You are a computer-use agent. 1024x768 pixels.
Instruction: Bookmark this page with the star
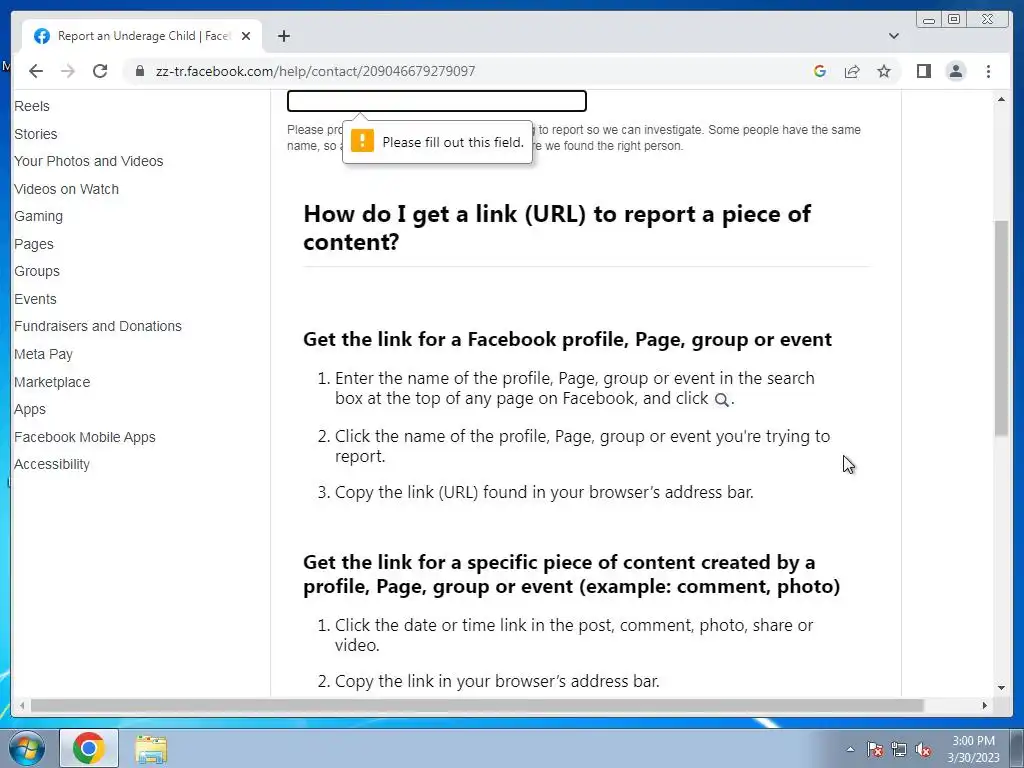884,71
